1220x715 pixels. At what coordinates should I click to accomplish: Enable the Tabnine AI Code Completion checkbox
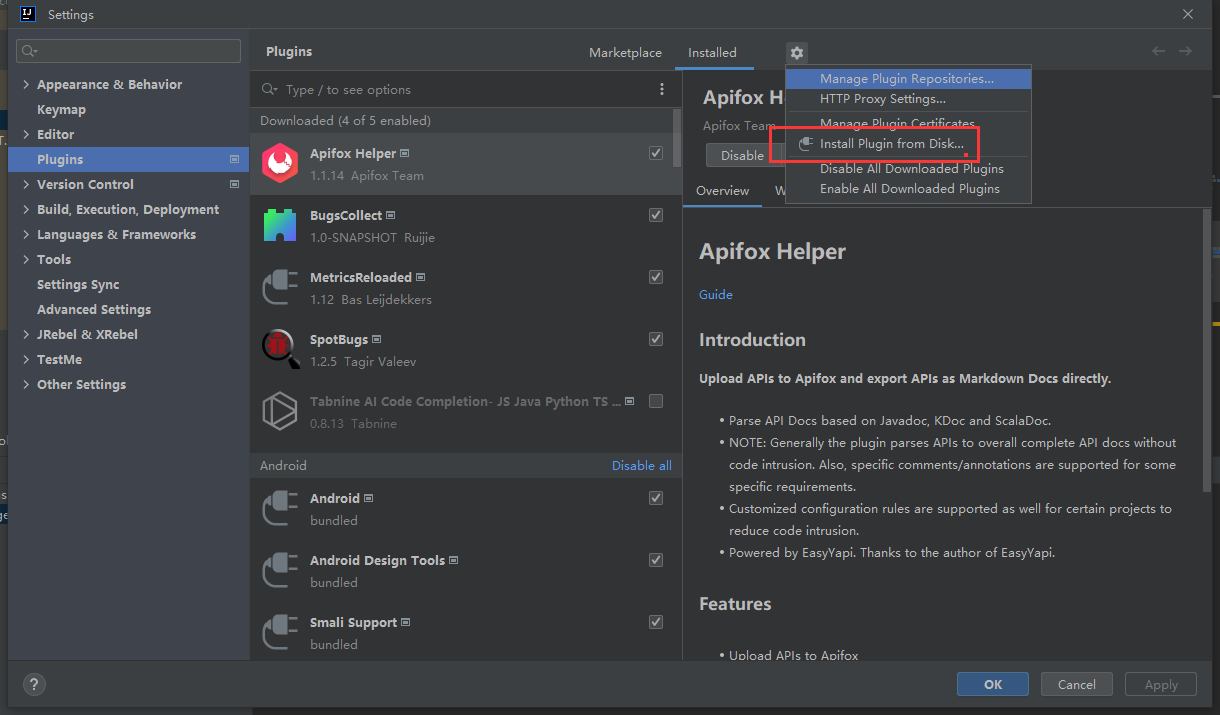[x=656, y=401]
